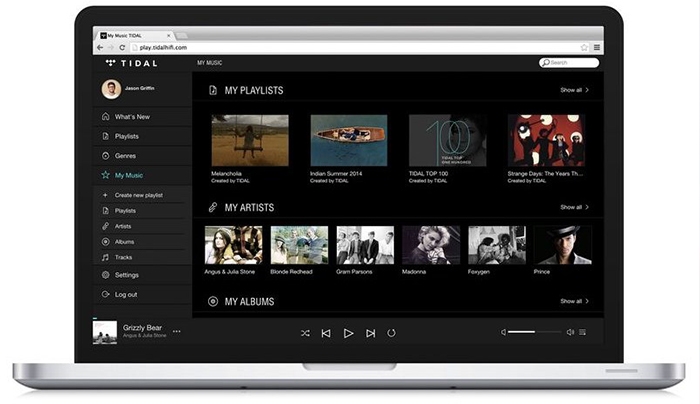Bookmark page with star icon
700x404 pixels.
584,47
